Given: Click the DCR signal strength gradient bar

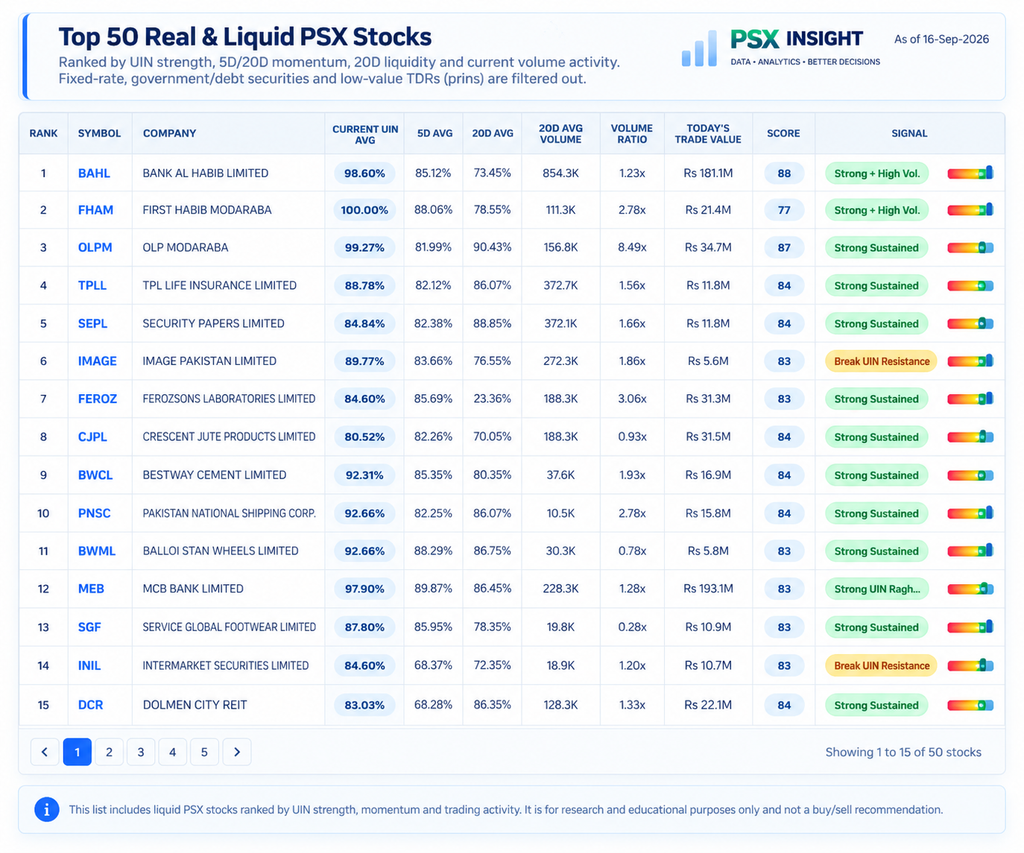Looking at the screenshot, I should [970, 705].
